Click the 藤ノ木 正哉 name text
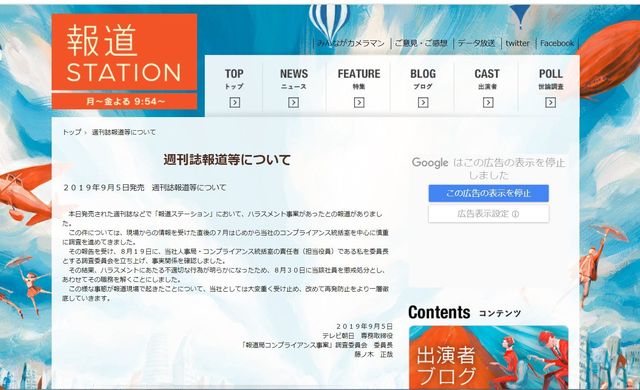640x390 pixels. pos(373,355)
